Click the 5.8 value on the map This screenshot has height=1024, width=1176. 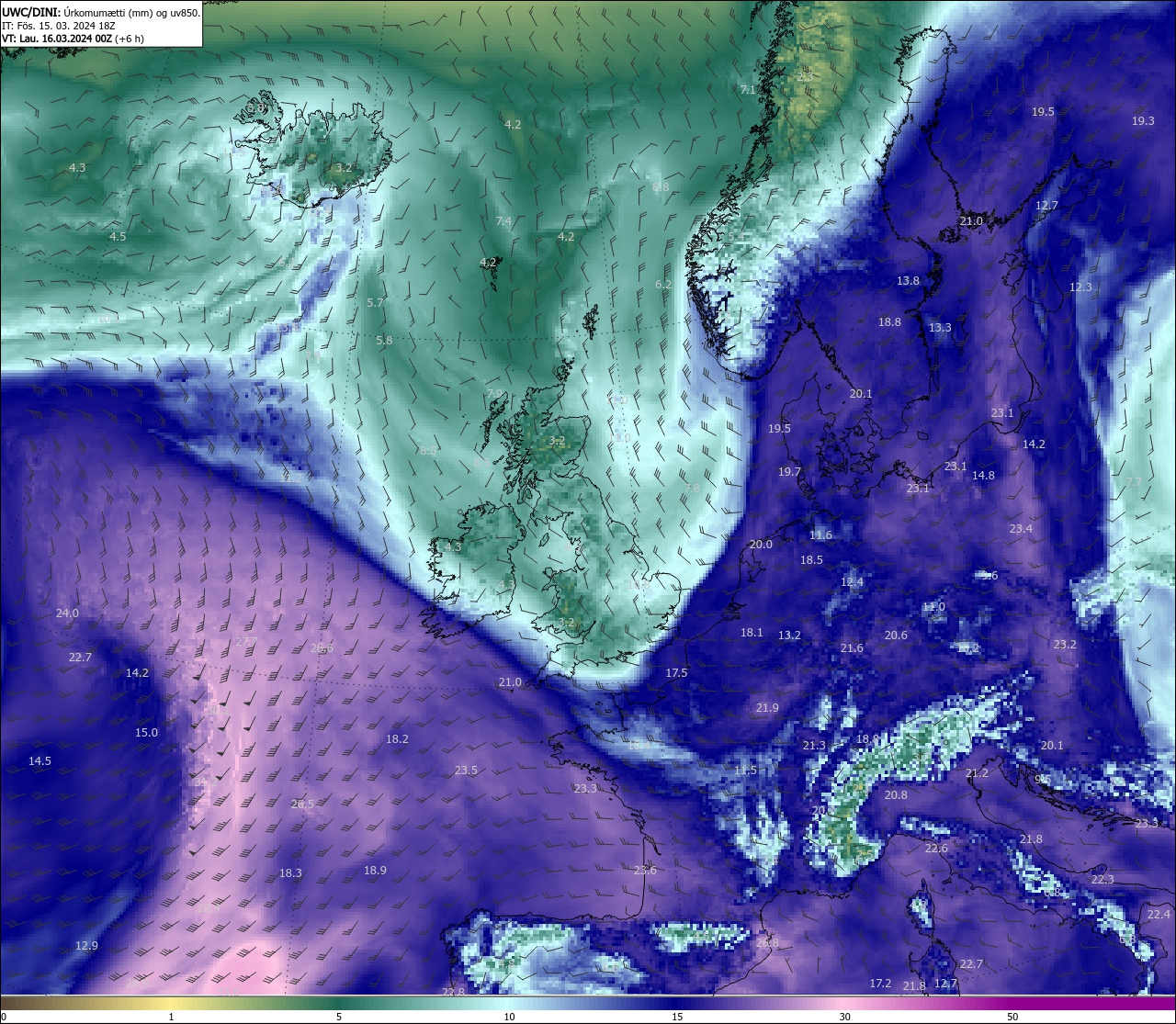click(x=384, y=341)
